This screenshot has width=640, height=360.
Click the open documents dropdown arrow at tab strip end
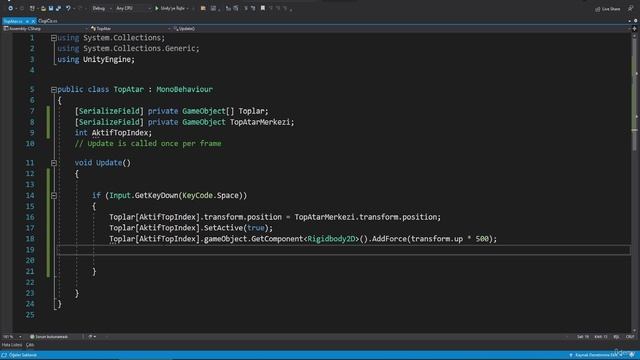pos(629,21)
